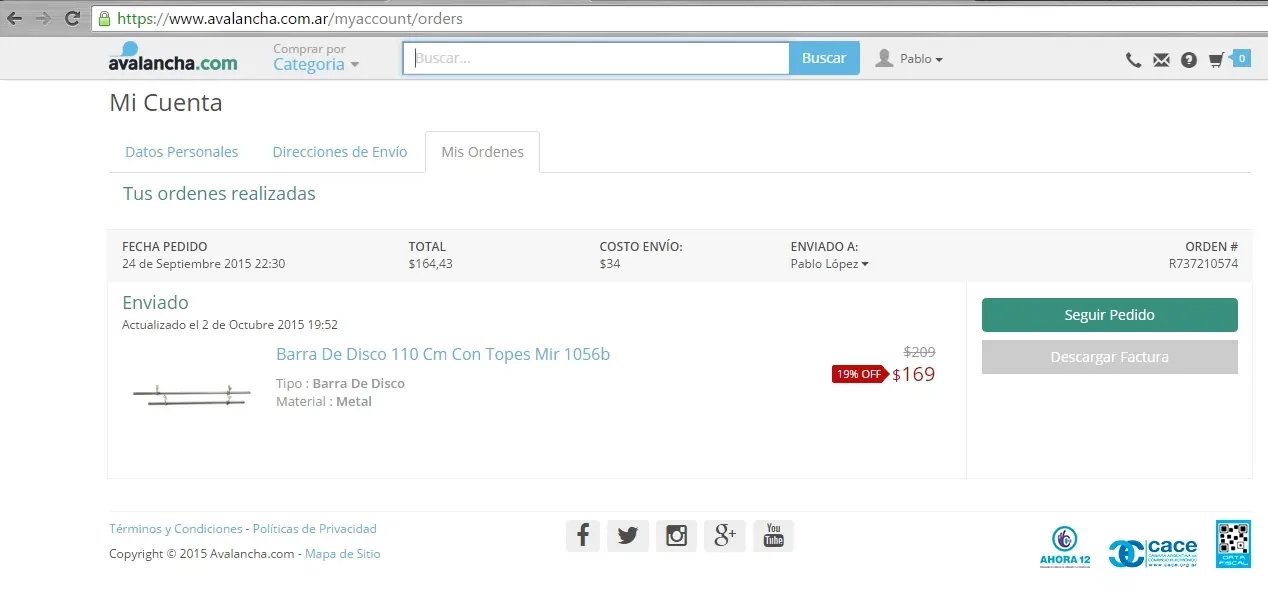The height and width of the screenshot is (594, 1268).
Task: Click the order date 24 de Septiembre 2015 22:30
Action: 204,264
